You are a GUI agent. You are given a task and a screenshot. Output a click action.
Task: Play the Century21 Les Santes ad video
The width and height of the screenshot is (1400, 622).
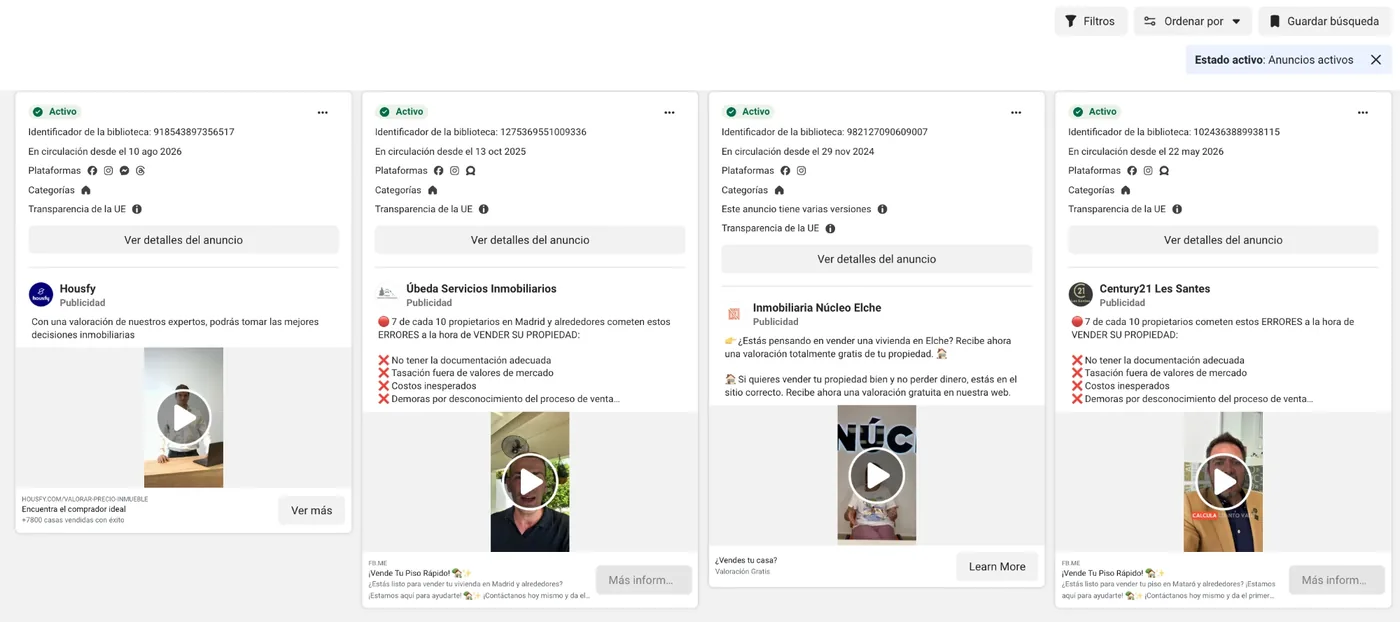click(1224, 482)
